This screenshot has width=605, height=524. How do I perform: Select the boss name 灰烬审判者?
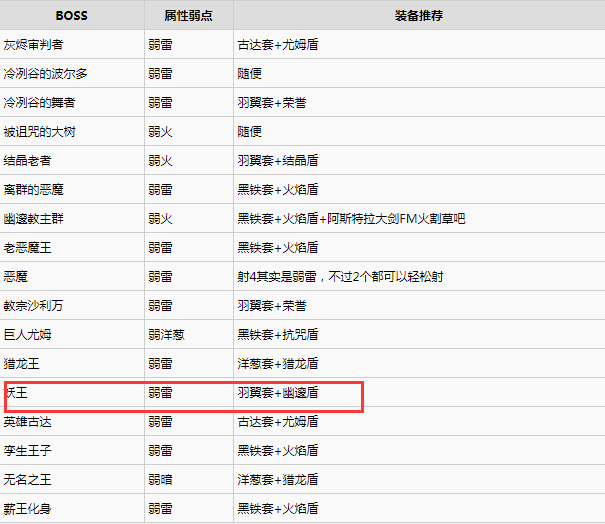tap(34, 45)
